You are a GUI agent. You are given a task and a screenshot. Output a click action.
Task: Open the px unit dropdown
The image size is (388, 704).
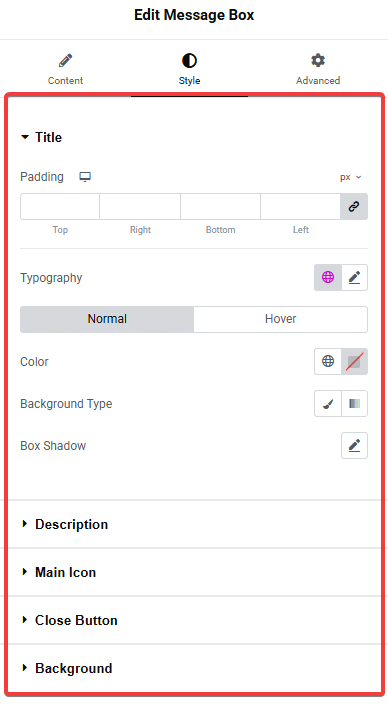pyautogui.click(x=350, y=177)
